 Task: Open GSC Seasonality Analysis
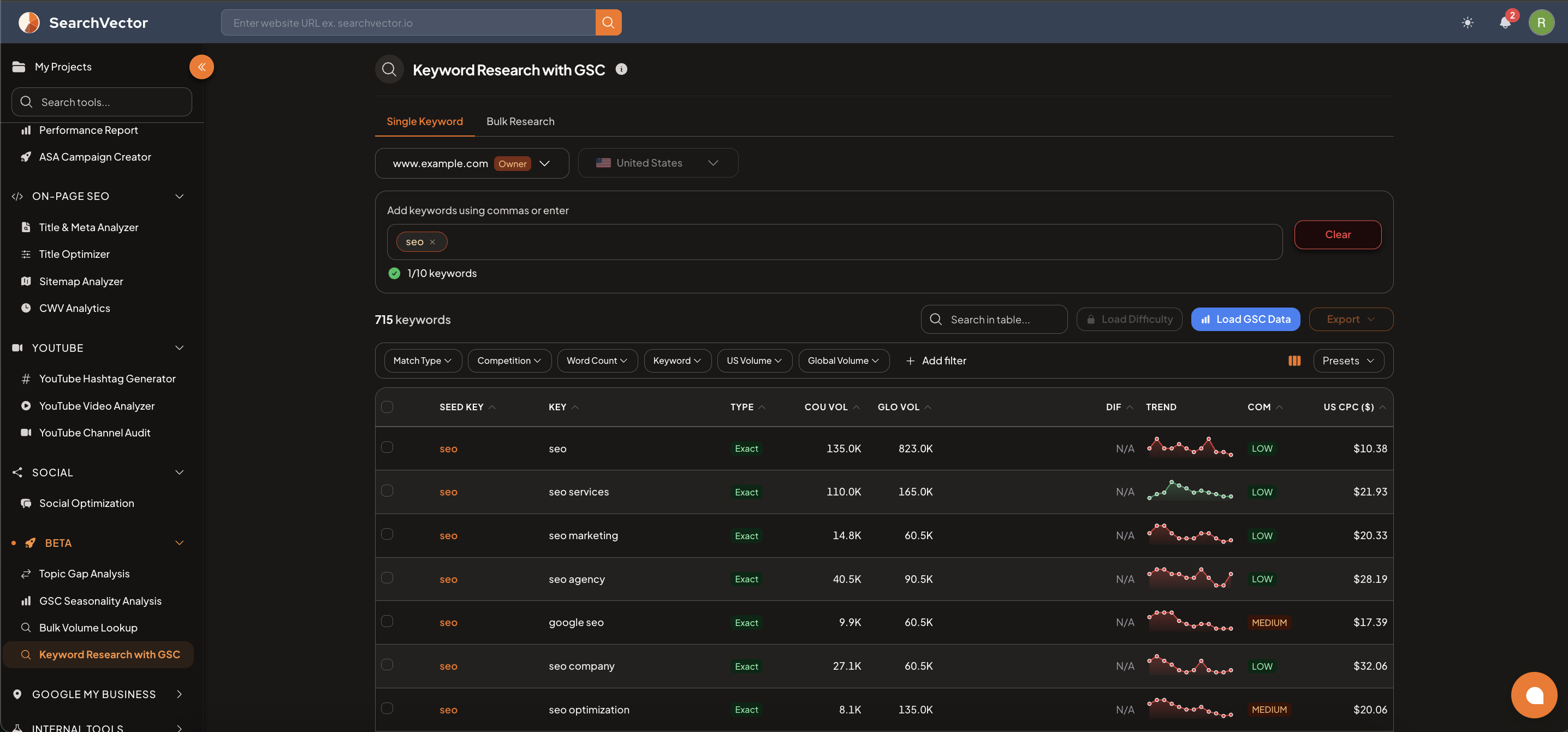[100, 601]
